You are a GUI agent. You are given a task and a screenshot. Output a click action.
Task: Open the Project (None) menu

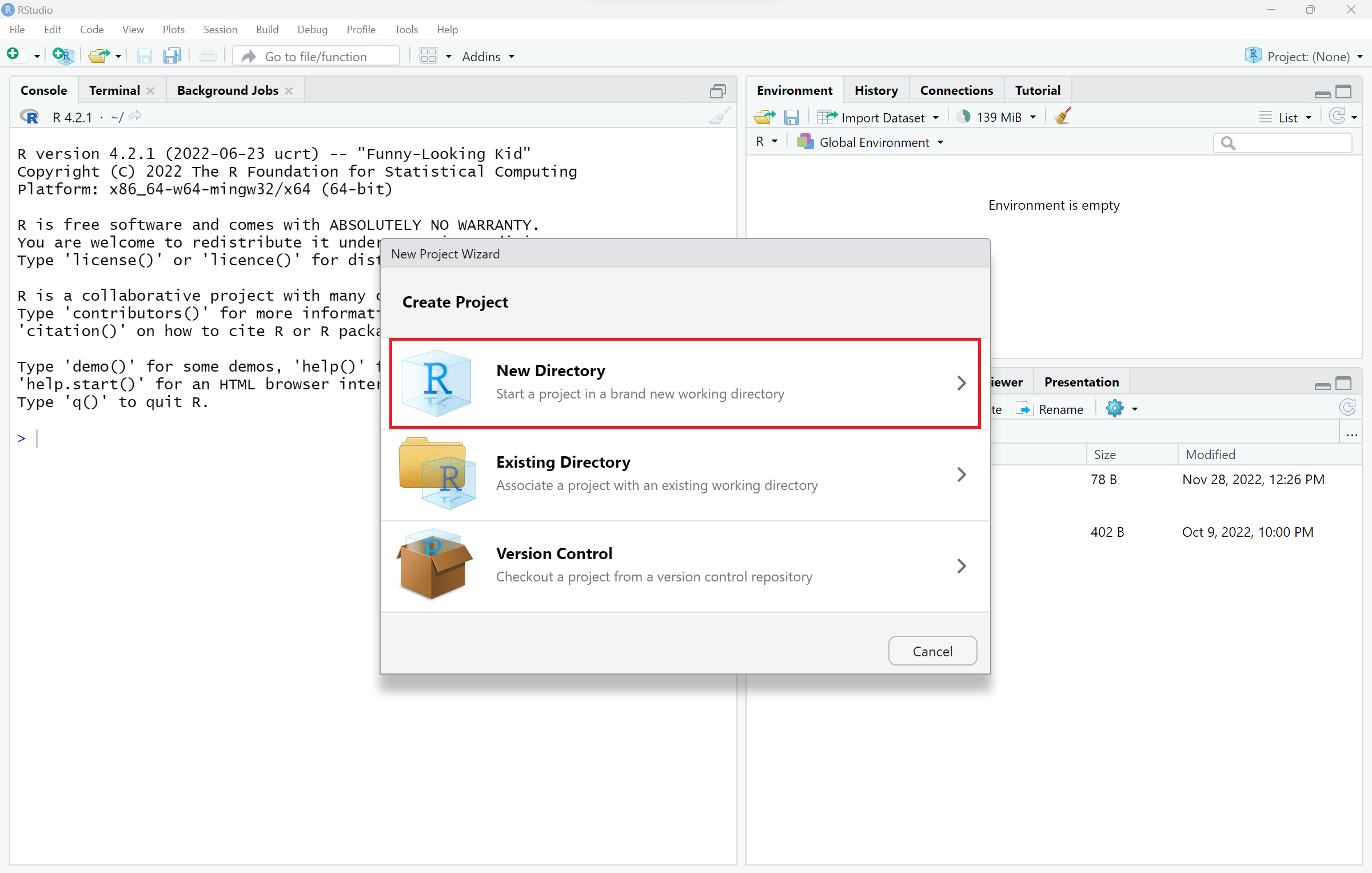1307,56
